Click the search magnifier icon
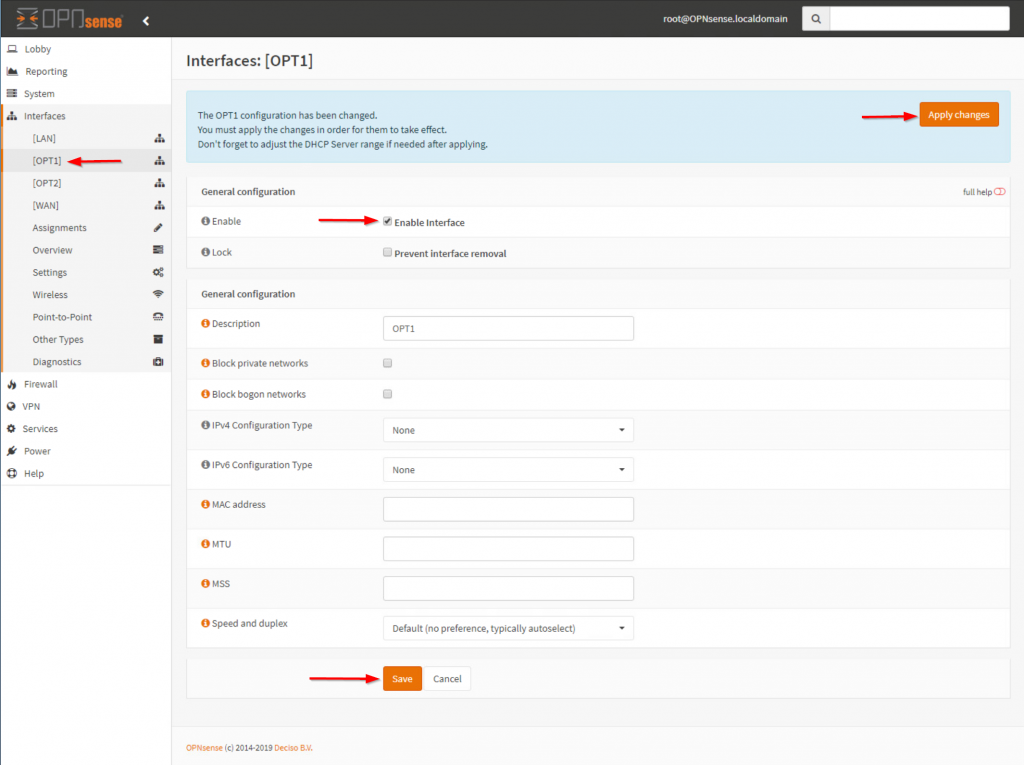Viewport: 1024px width, 765px height. coord(817,19)
